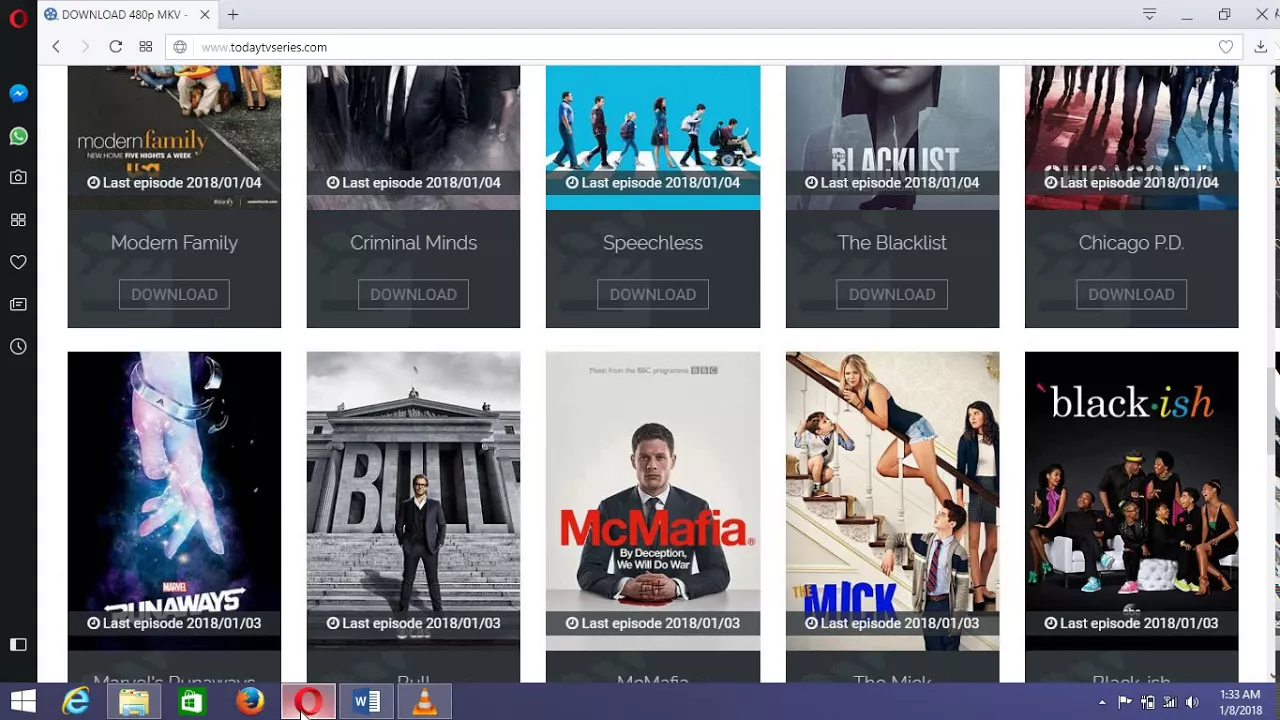Image resolution: width=1280 pixels, height=720 pixels.
Task: Open Speed Dial from the sidebar
Action: (x=18, y=220)
